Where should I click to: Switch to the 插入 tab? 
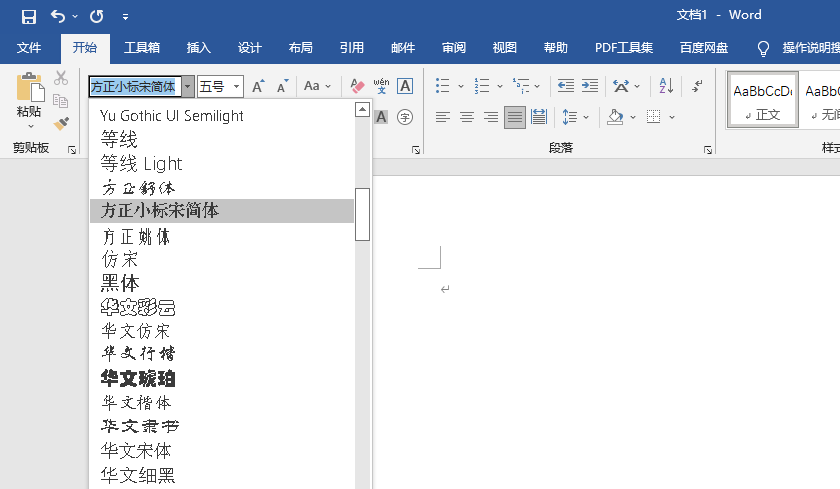click(x=198, y=48)
